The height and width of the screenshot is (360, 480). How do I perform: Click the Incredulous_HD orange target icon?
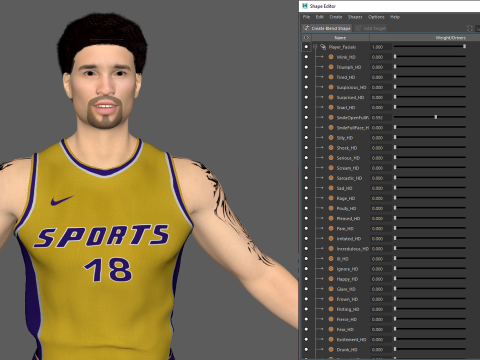[331, 248]
